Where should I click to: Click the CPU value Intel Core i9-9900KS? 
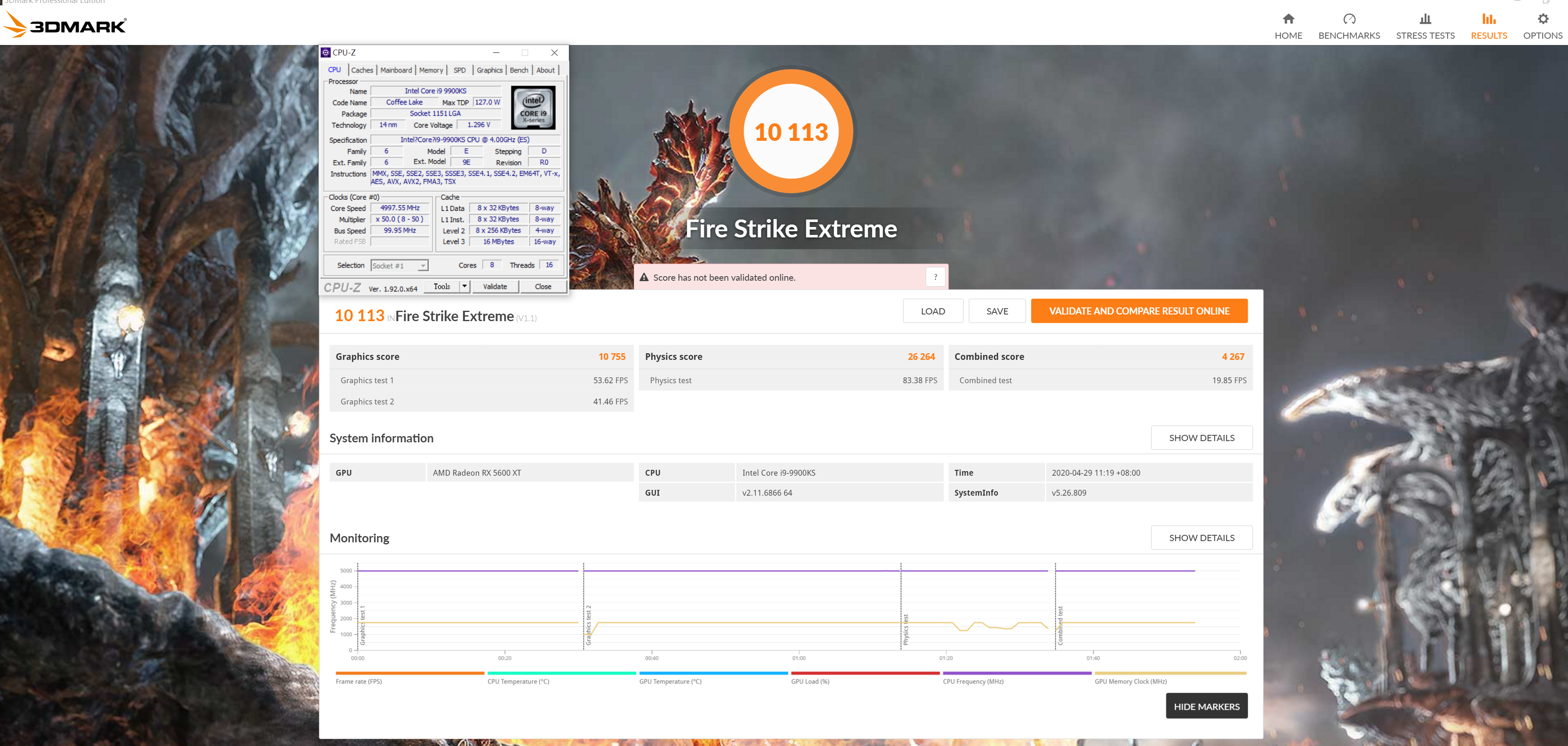coord(840,473)
